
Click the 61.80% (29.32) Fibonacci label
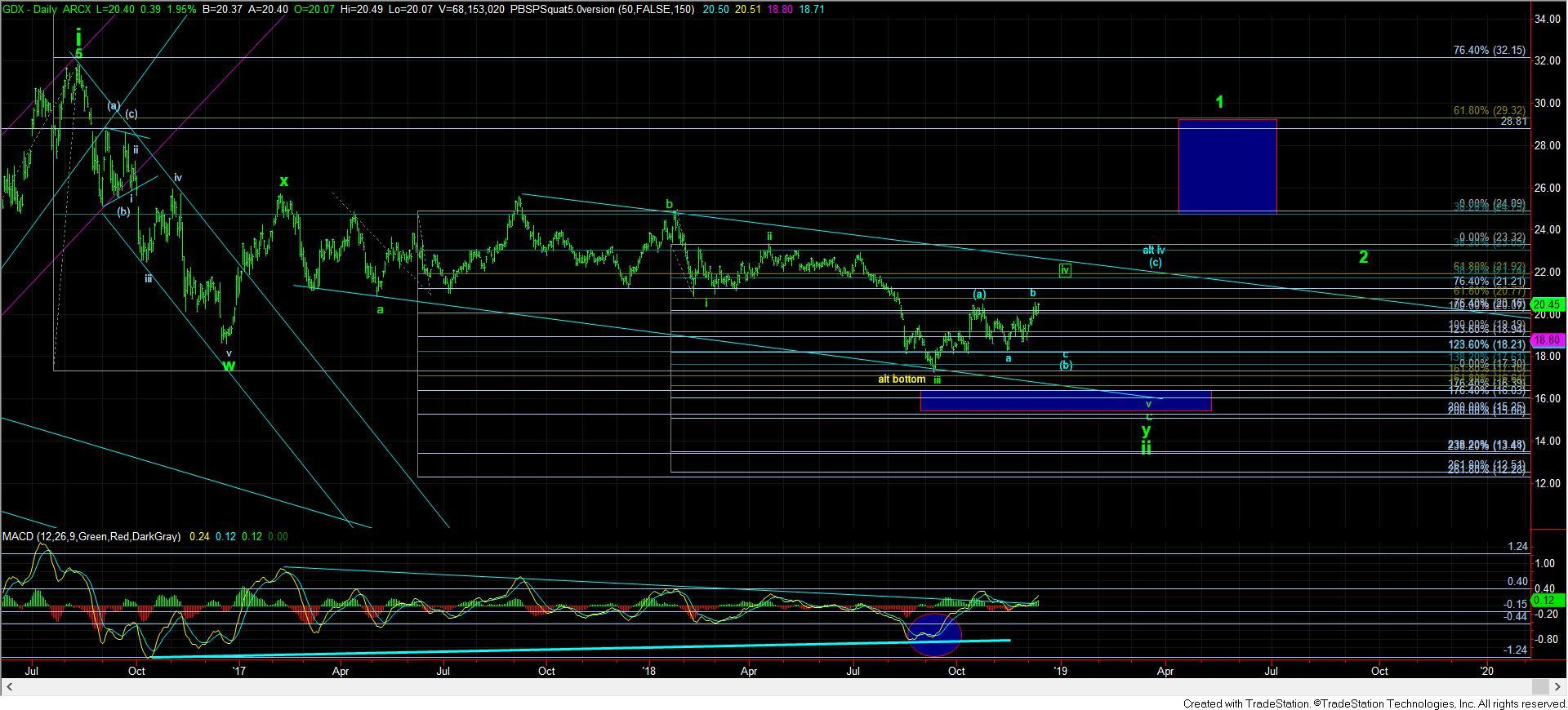(x=1489, y=111)
